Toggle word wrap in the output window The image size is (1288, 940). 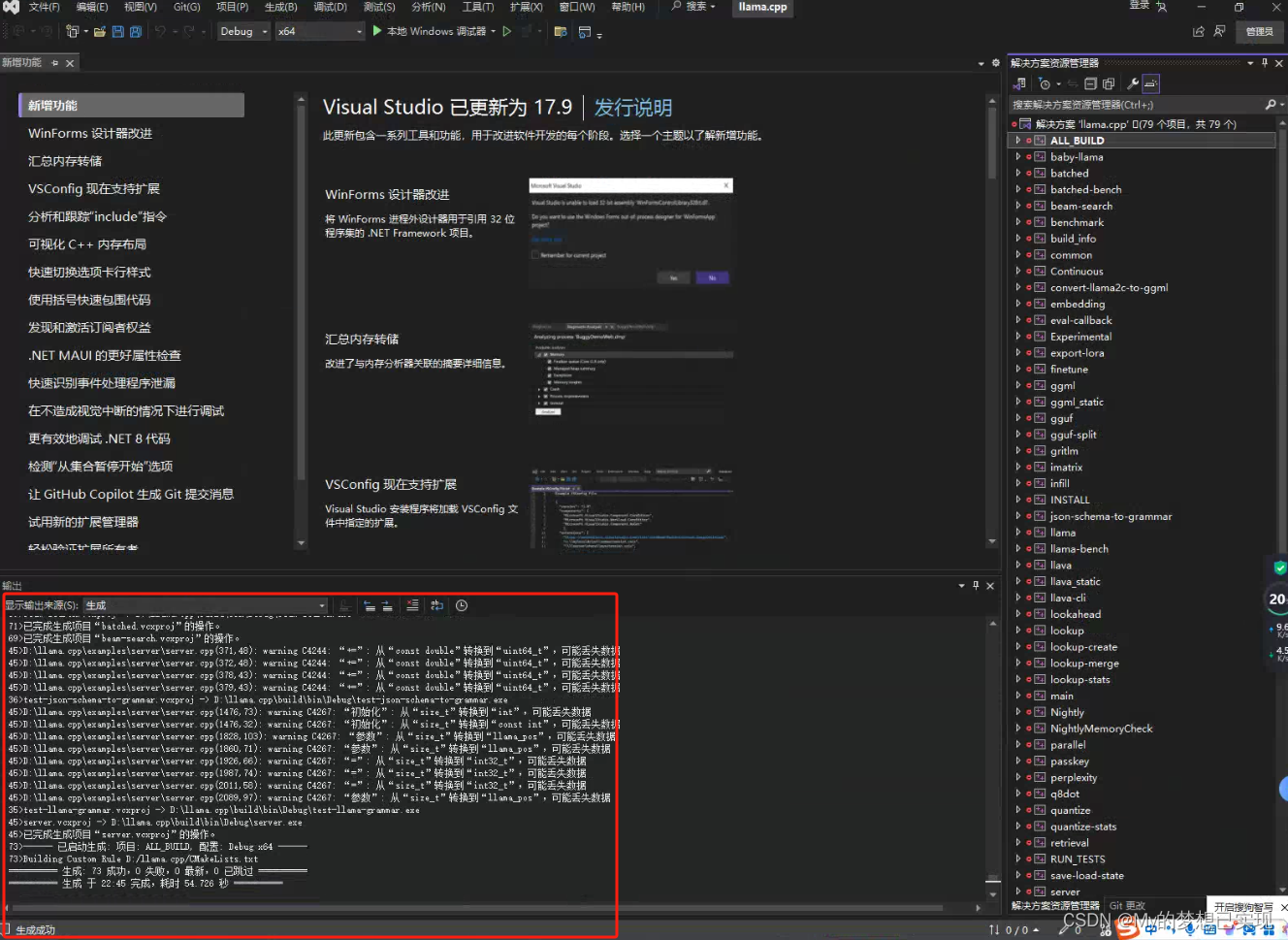pyautogui.click(x=437, y=605)
